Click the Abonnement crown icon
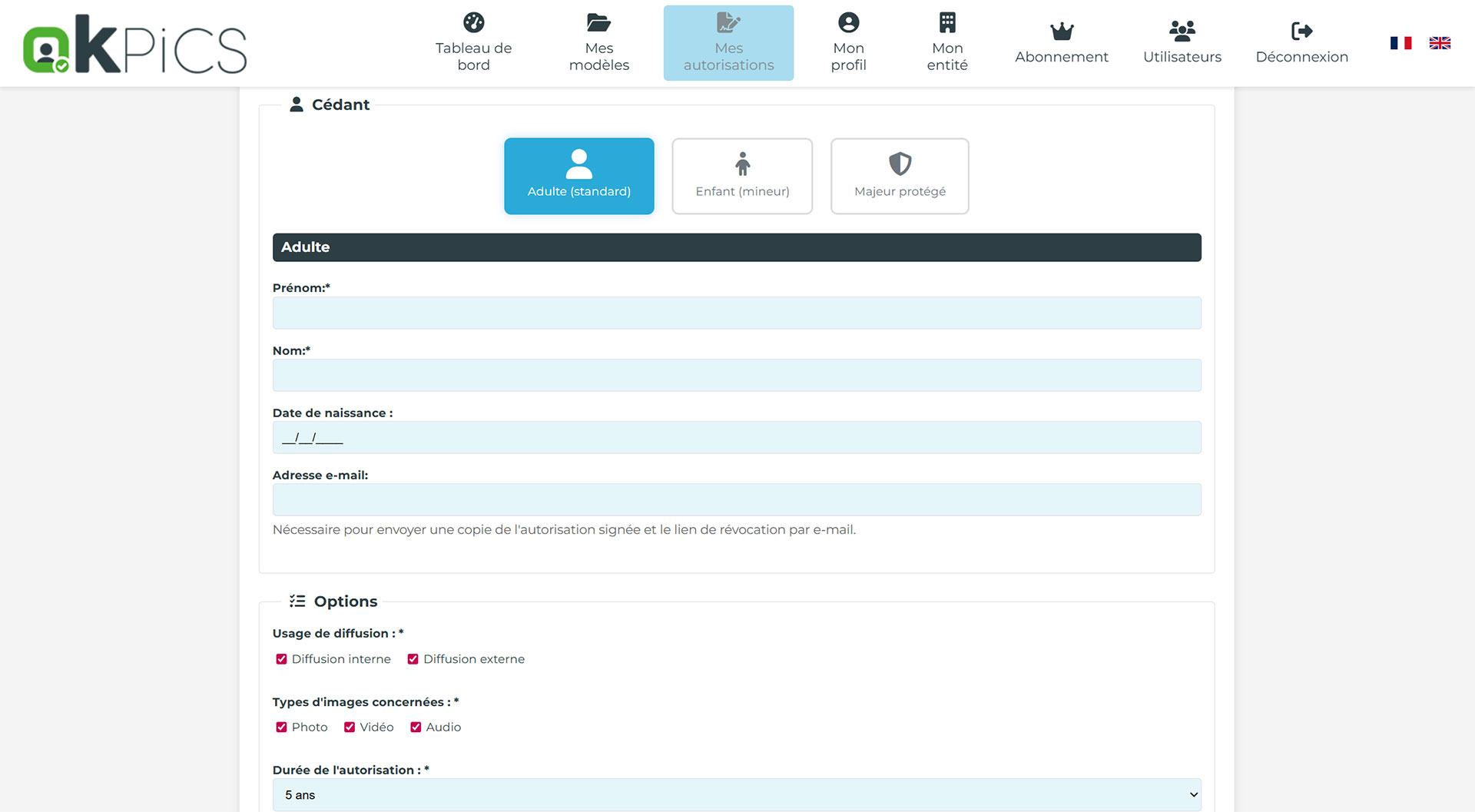 [1062, 31]
